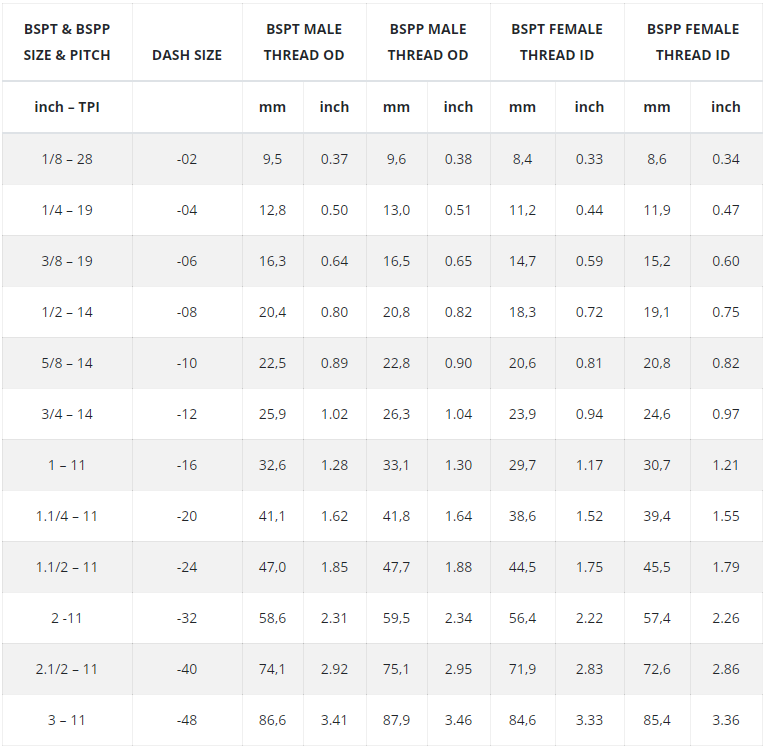
Task: Click the BSPT MALE THREAD OD header
Action: pos(304,42)
